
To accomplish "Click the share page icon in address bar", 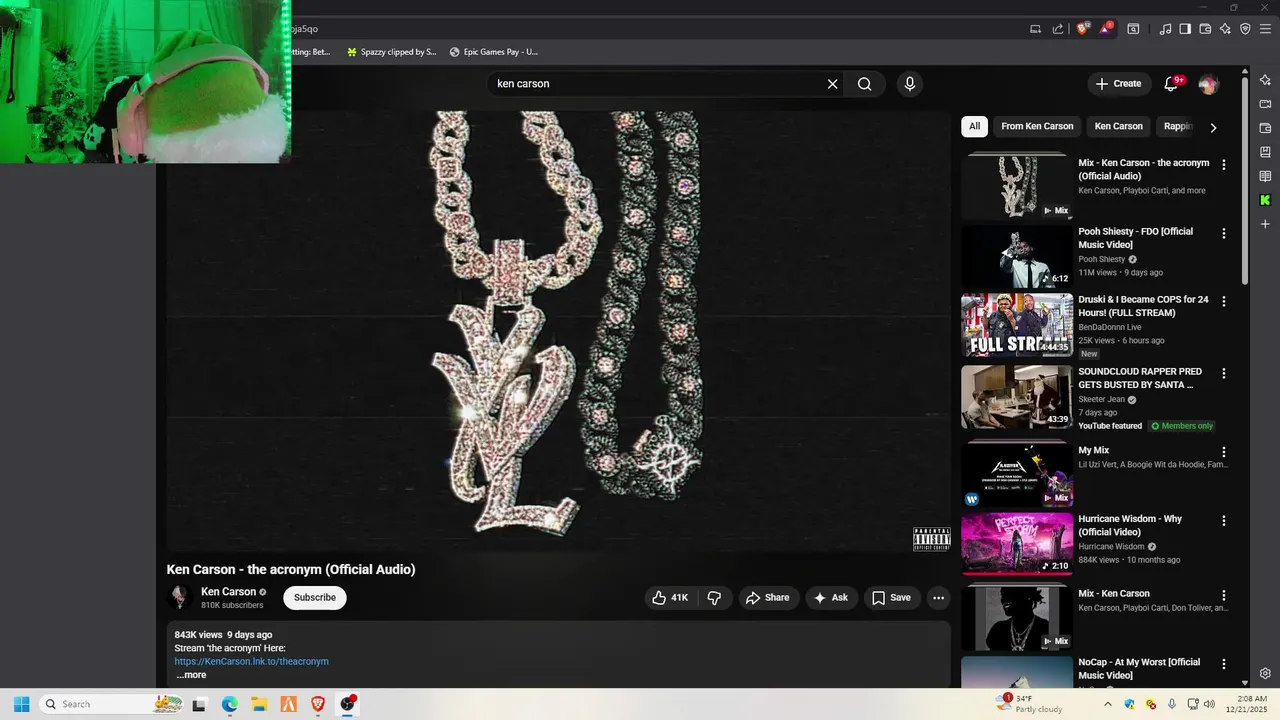I will [1058, 29].
